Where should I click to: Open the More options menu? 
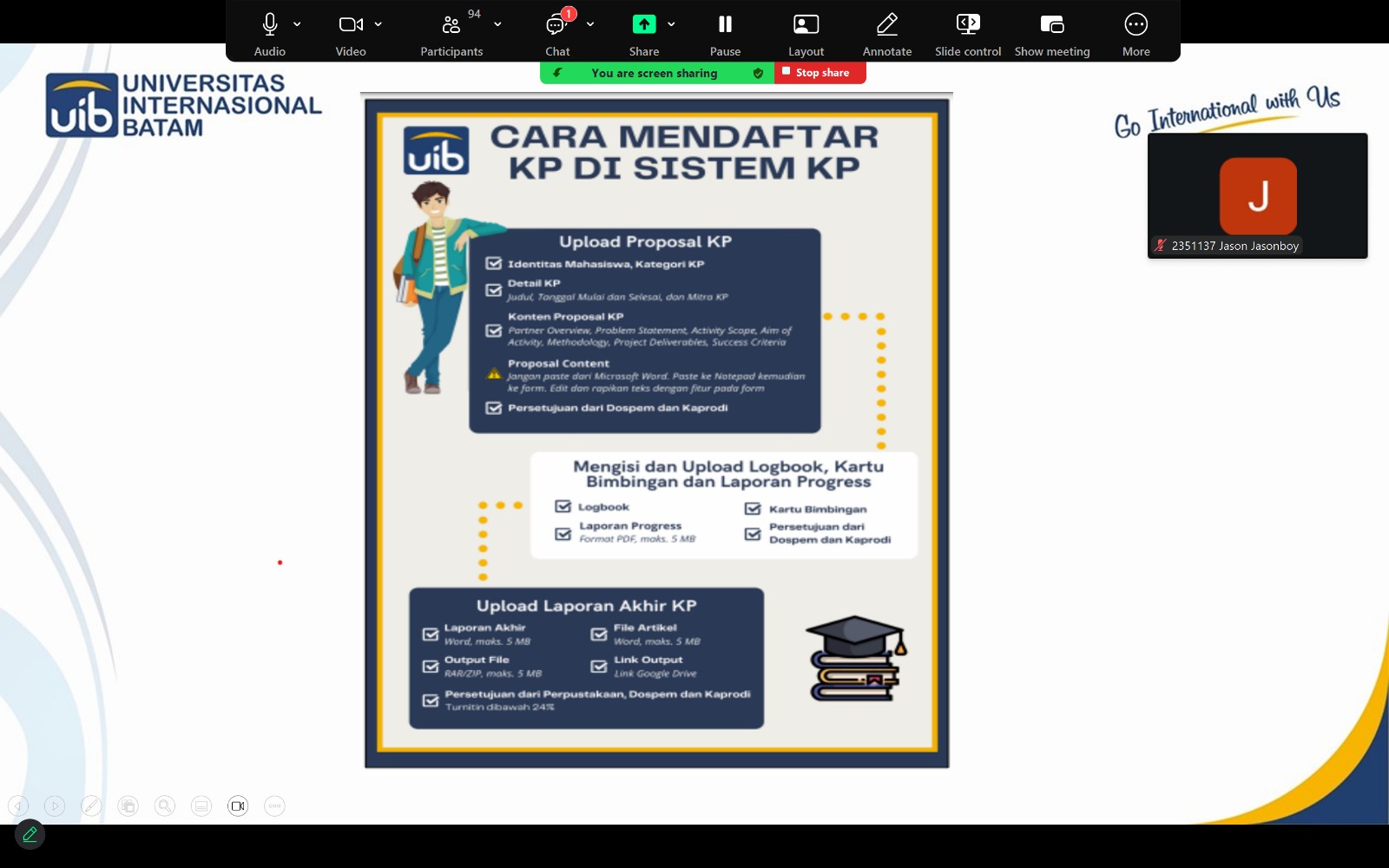click(1136, 24)
